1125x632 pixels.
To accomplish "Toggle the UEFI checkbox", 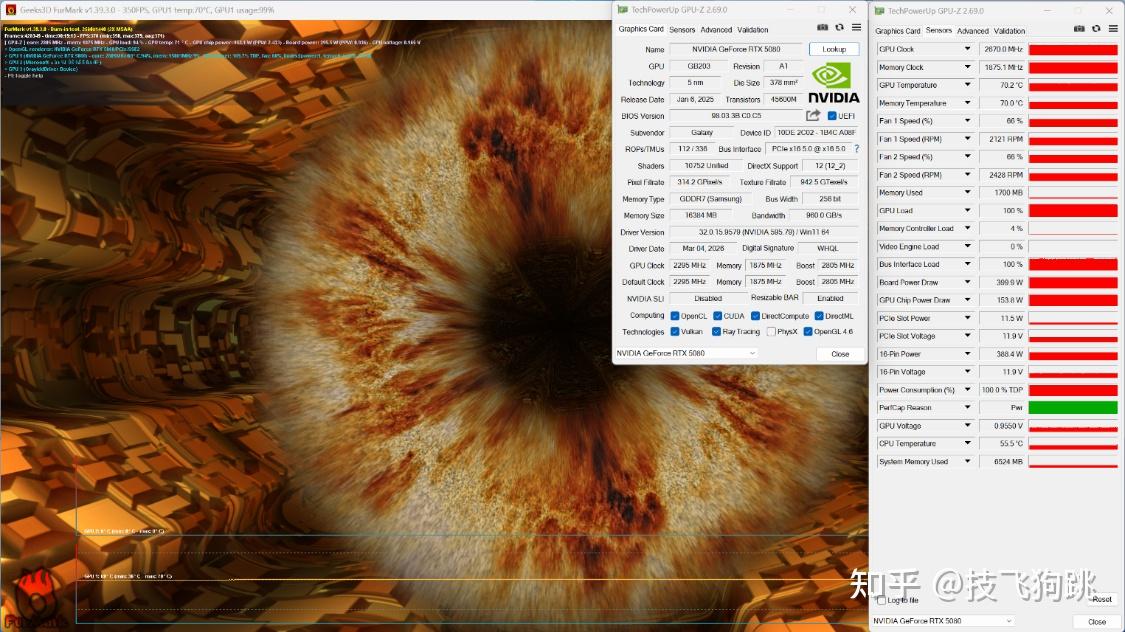I will click(832, 115).
